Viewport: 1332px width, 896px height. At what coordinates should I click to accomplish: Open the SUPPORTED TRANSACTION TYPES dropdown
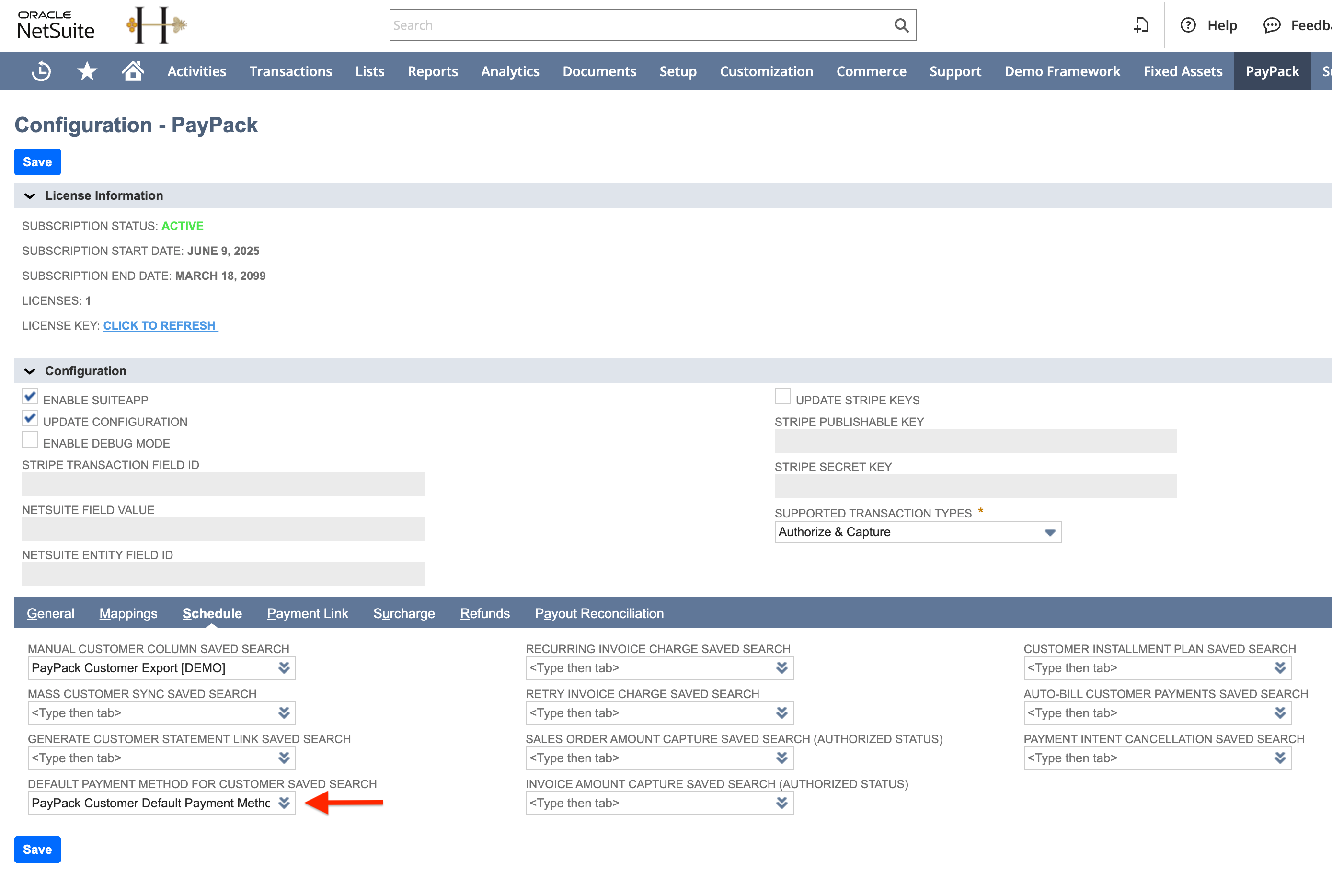(1050, 532)
